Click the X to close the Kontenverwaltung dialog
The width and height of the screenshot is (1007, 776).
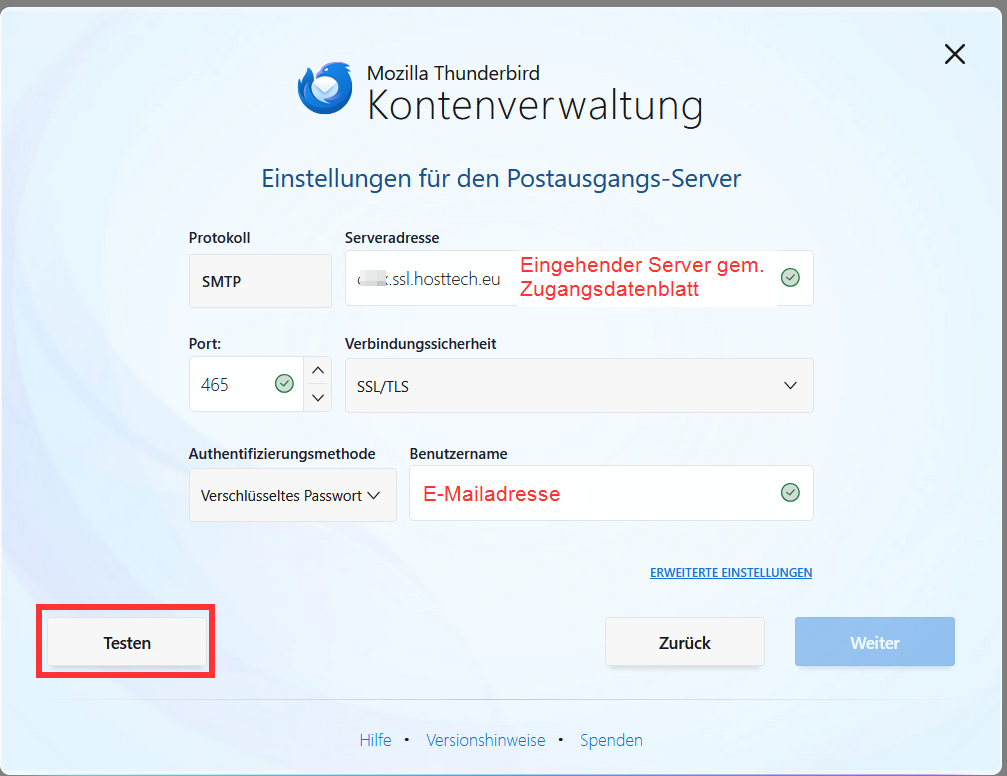(954, 54)
